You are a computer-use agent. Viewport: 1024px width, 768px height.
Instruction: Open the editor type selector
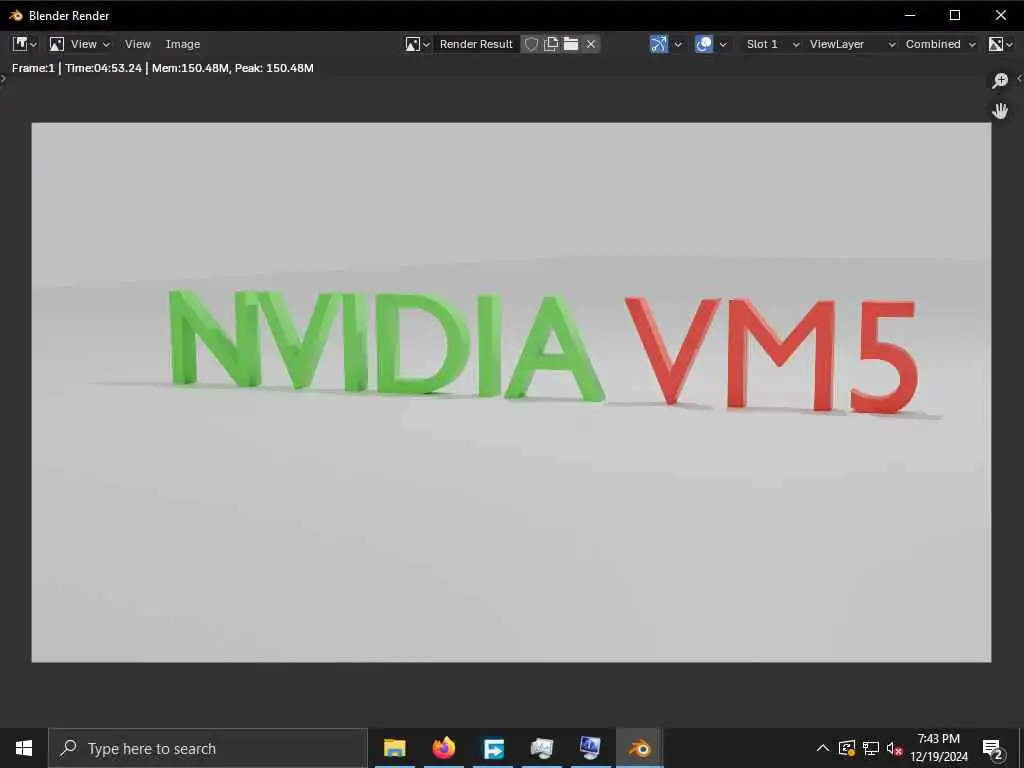(x=24, y=44)
